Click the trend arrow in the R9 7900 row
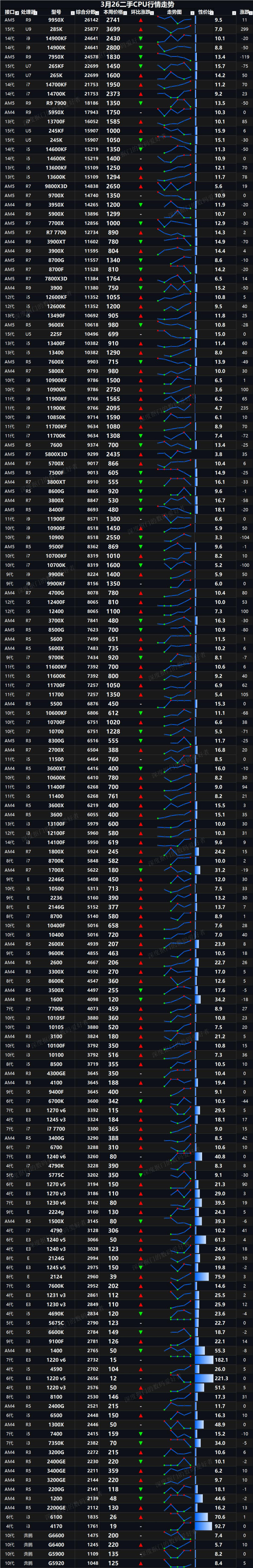 [x=141, y=103]
